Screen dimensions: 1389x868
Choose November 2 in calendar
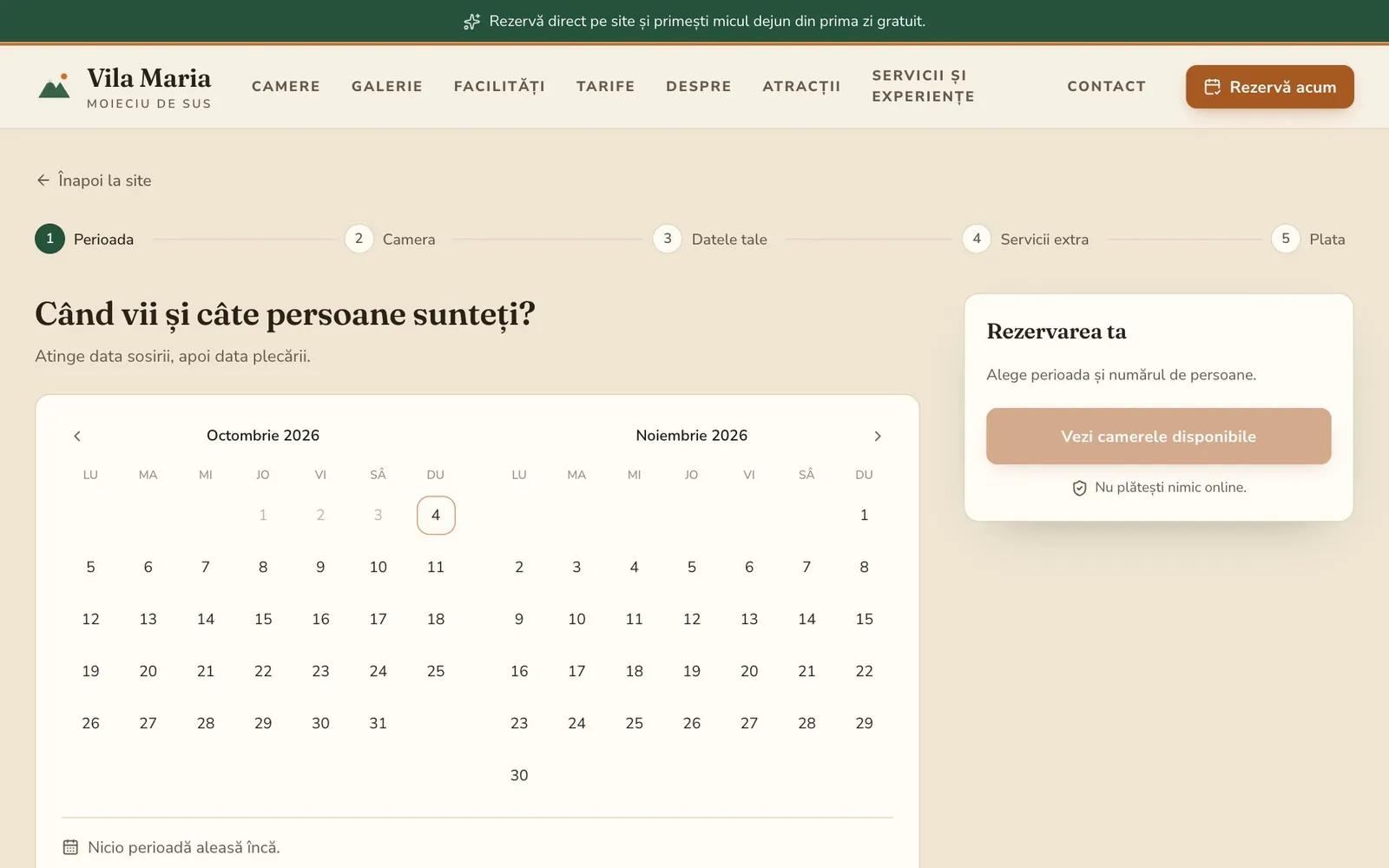[519, 567]
